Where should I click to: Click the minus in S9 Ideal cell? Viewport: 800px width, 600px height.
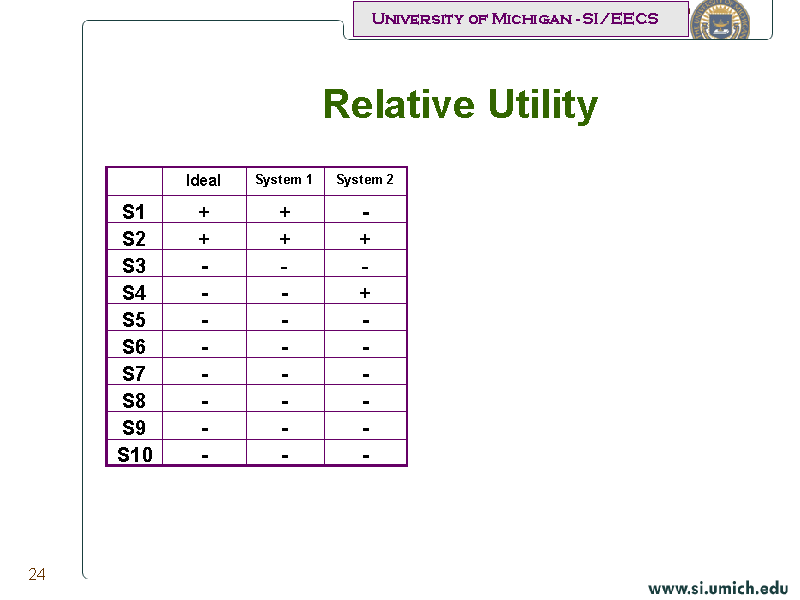tap(205, 430)
